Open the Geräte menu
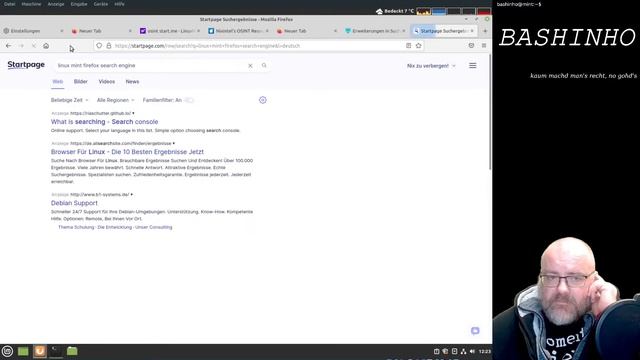Viewport: 640px width, 360px height. pyautogui.click(x=101, y=4)
